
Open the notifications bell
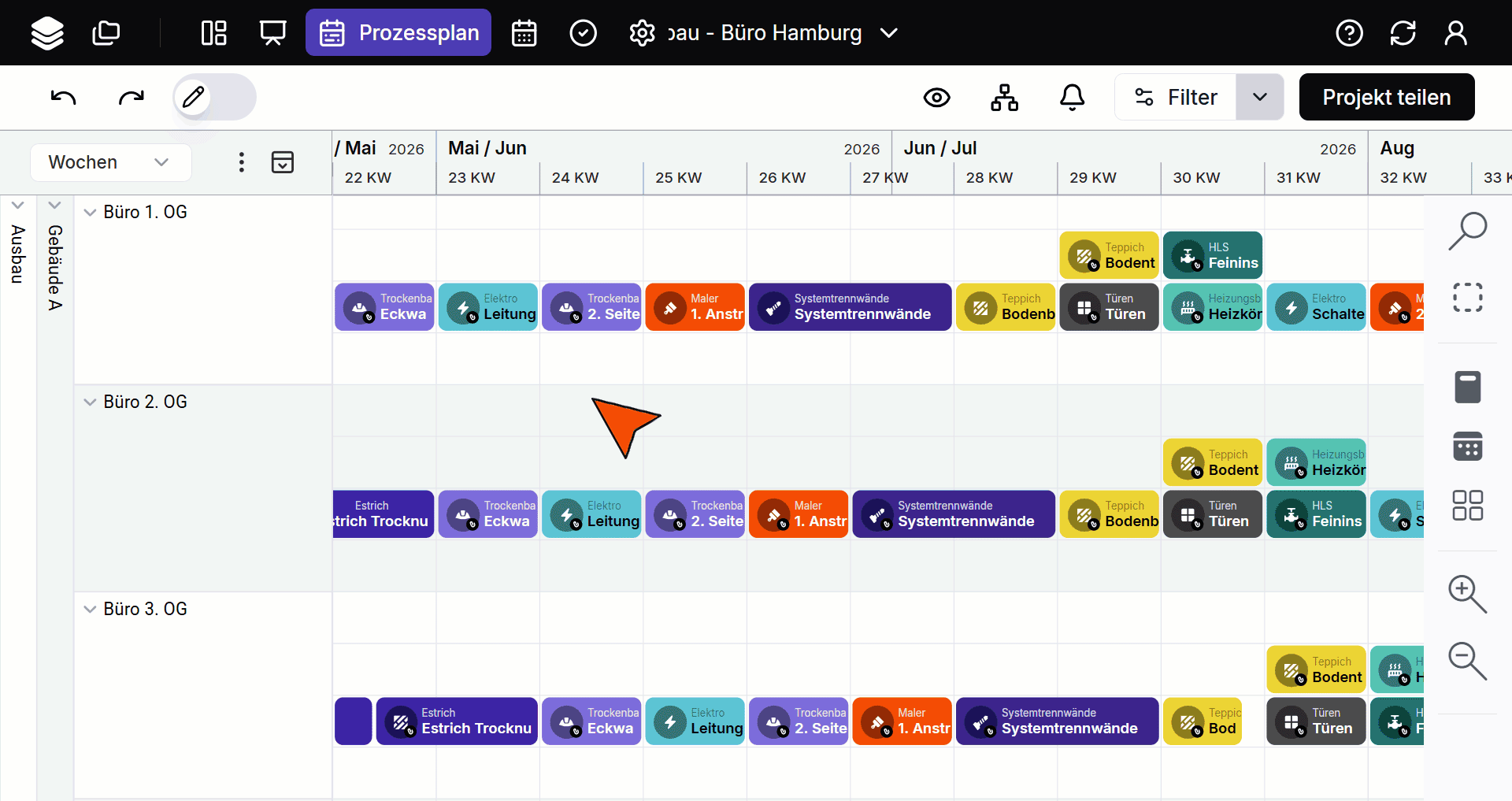pos(1072,97)
